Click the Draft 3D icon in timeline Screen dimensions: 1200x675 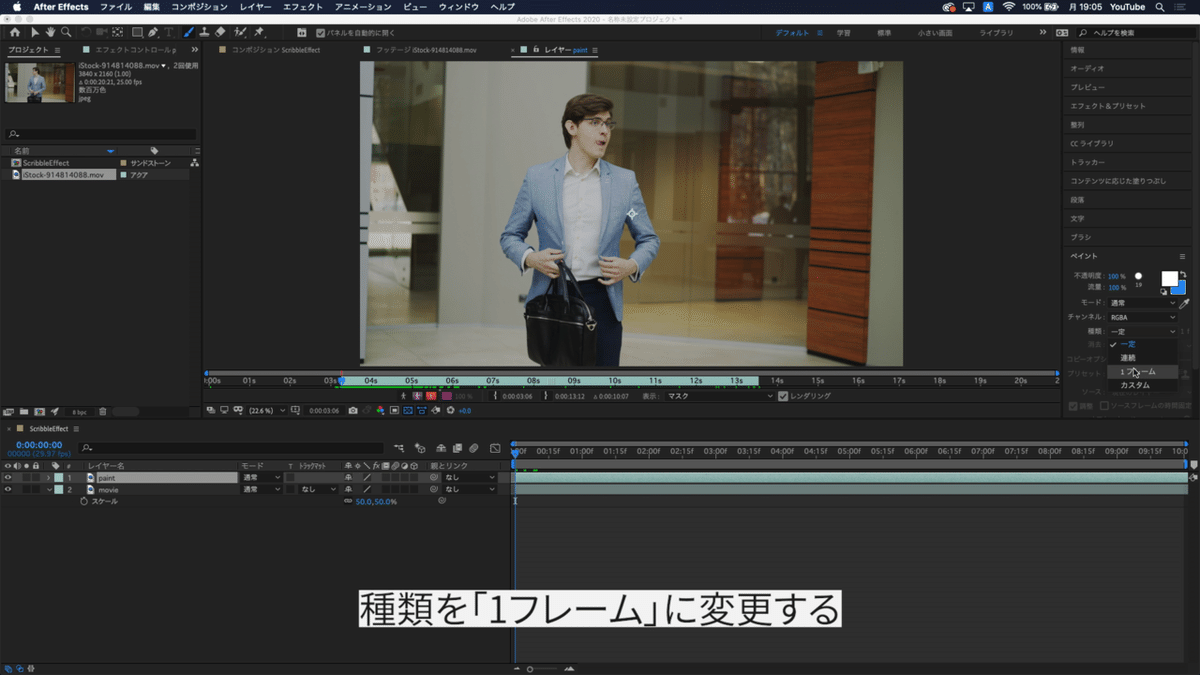(420, 448)
